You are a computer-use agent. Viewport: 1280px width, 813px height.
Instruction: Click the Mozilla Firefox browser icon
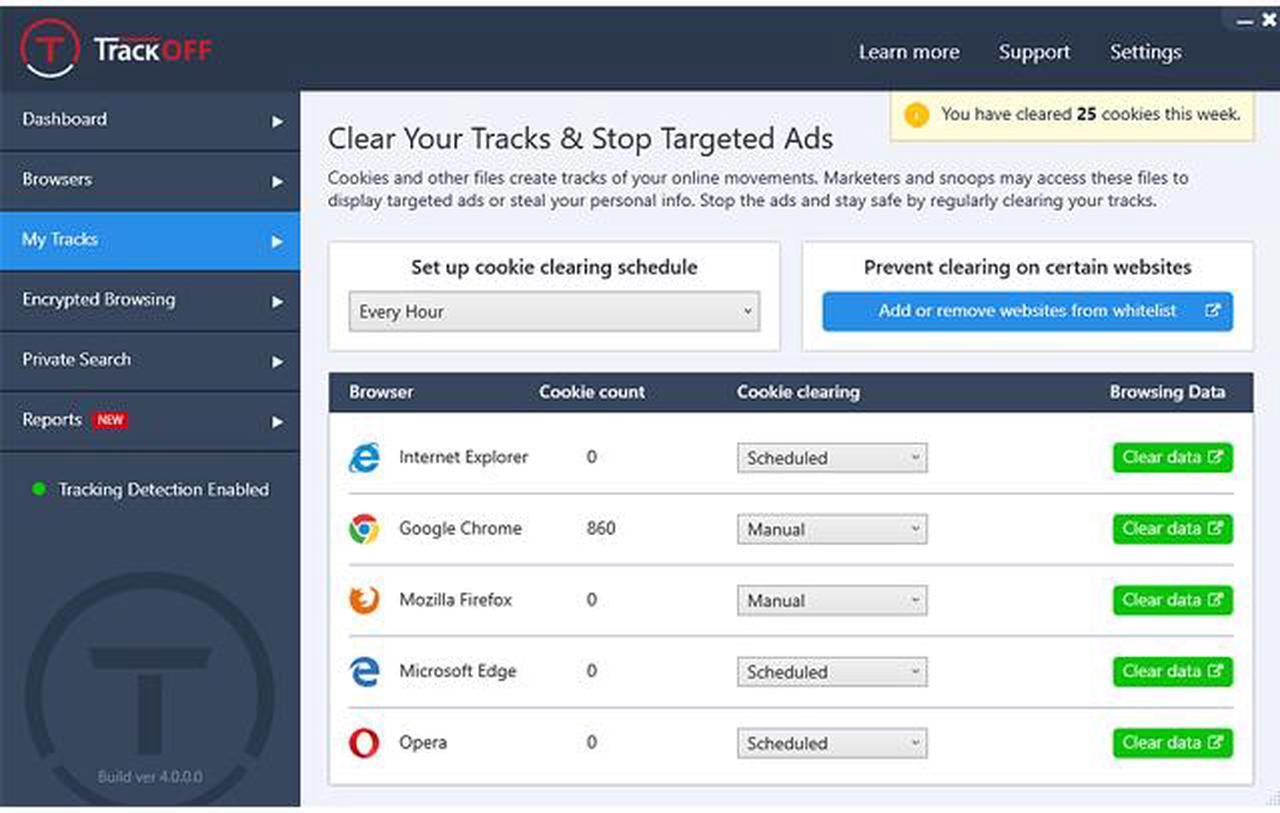click(x=364, y=600)
